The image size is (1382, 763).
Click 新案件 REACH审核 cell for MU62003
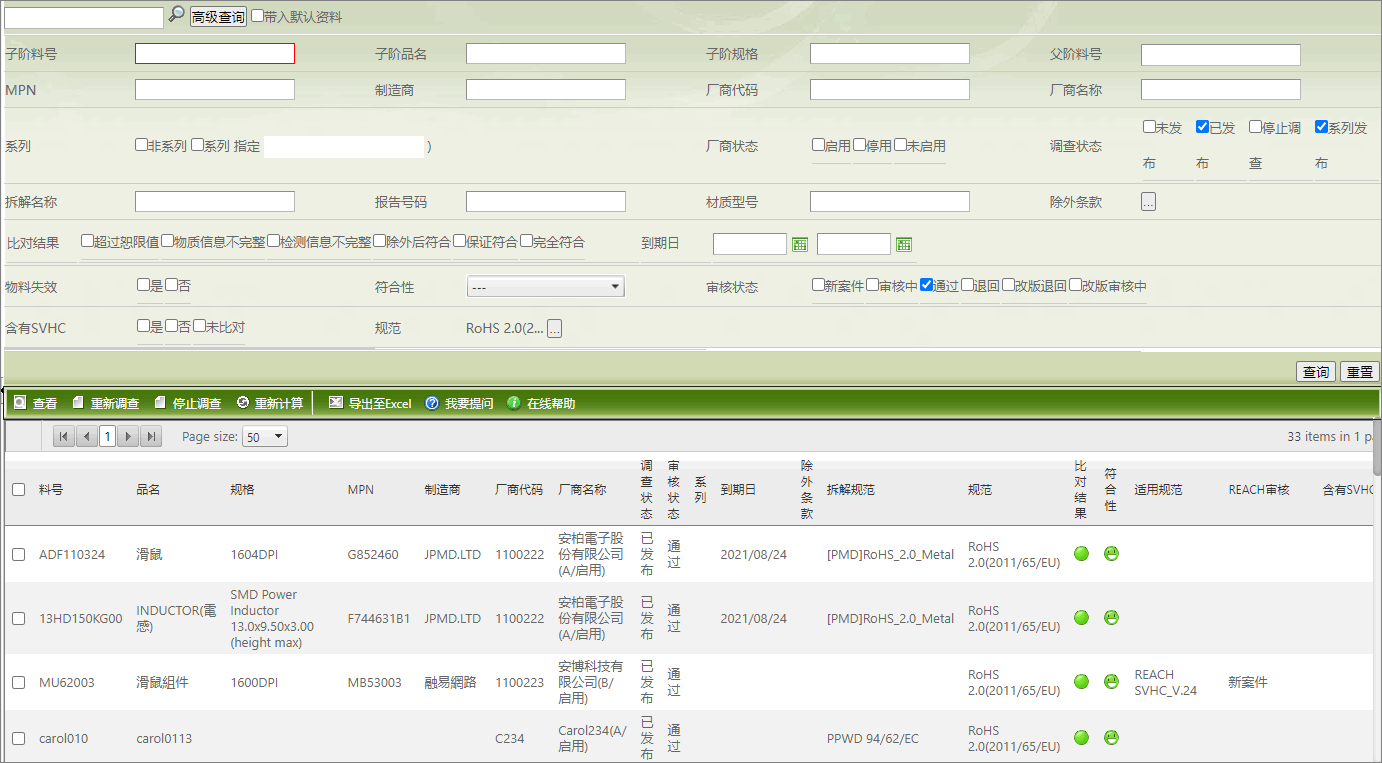pos(1247,682)
